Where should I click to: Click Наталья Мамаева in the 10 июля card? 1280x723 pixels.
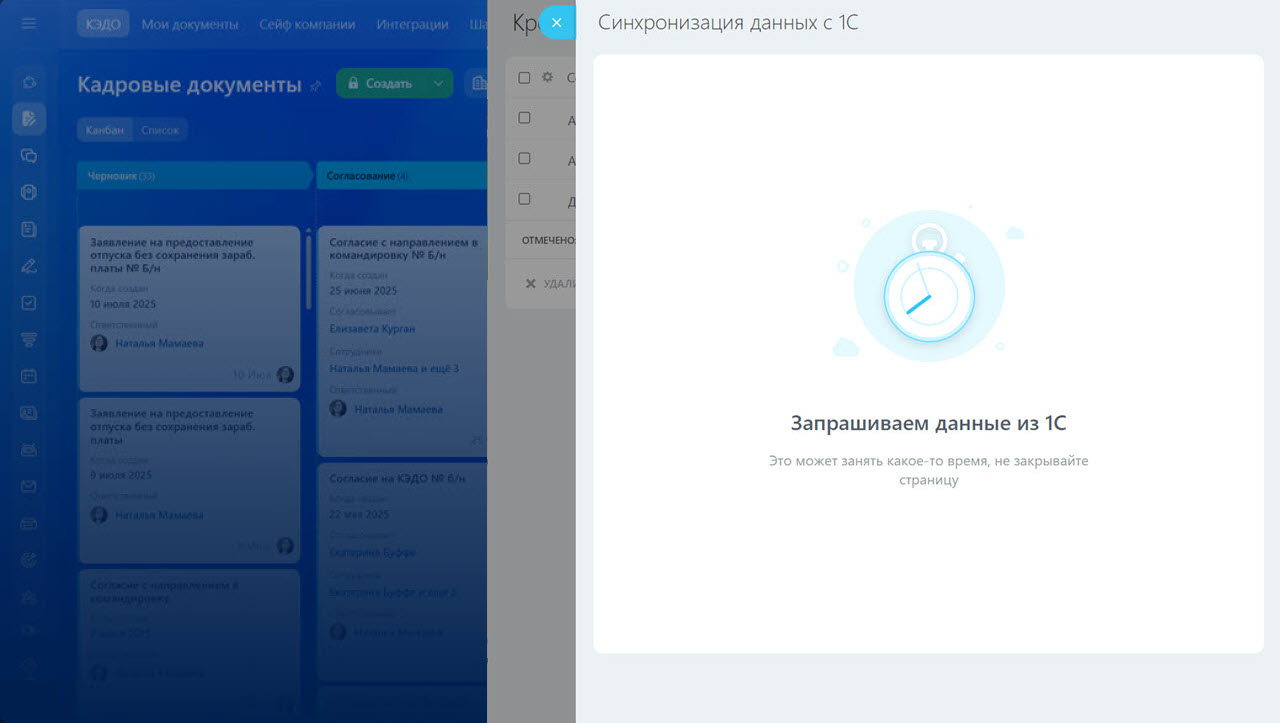click(159, 343)
